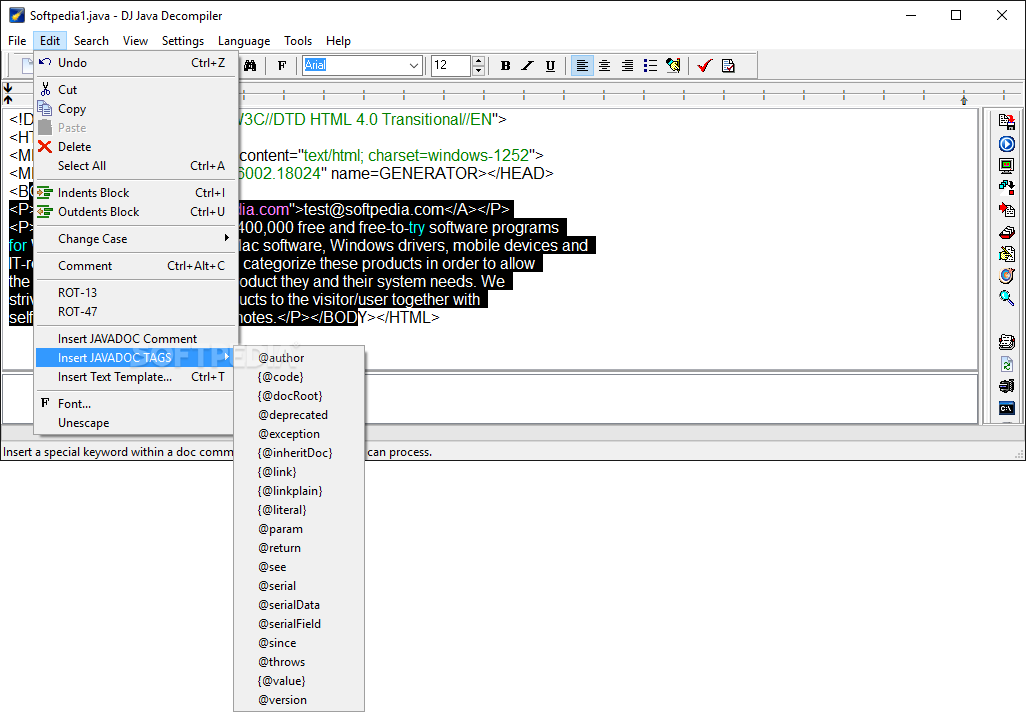Apply ROT-47 from Edit menu
The image size is (1026, 712).
click(135, 312)
